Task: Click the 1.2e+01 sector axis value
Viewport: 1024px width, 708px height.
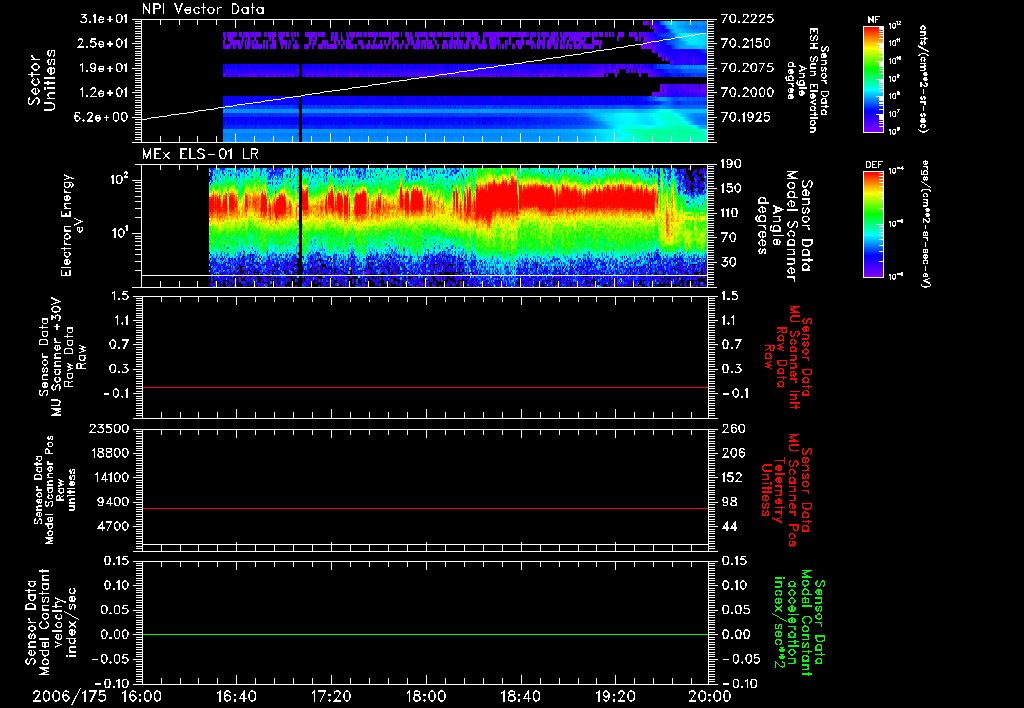Action: [104, 93]
